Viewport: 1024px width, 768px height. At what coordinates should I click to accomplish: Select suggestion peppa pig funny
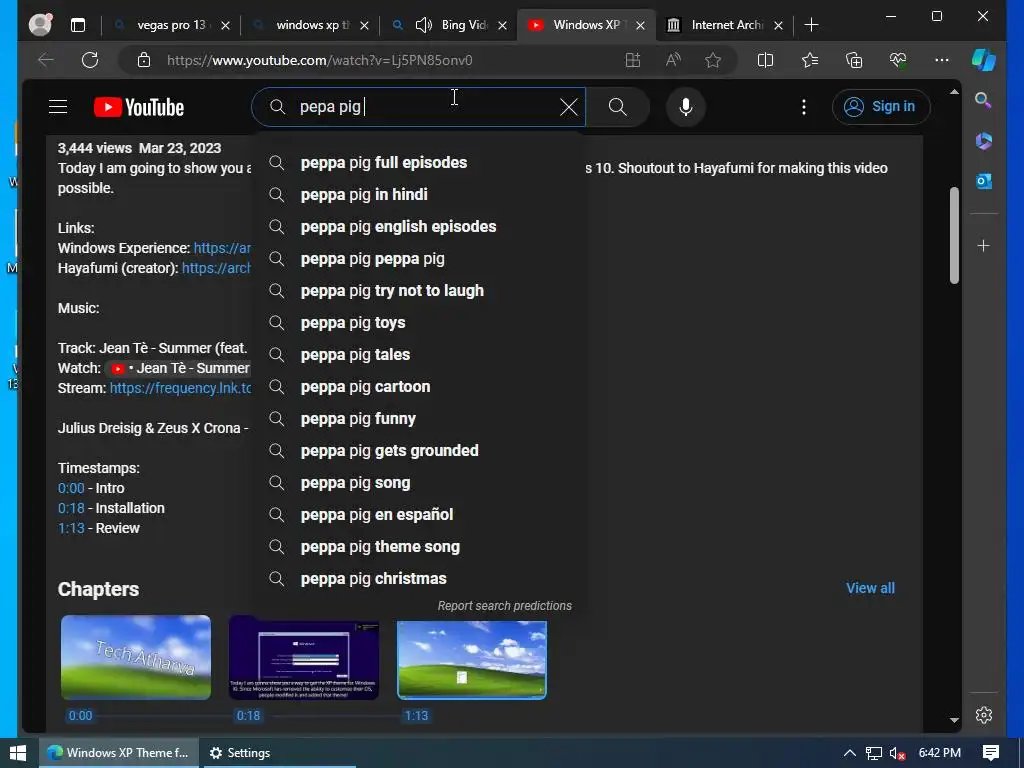(x=420, y=419)
